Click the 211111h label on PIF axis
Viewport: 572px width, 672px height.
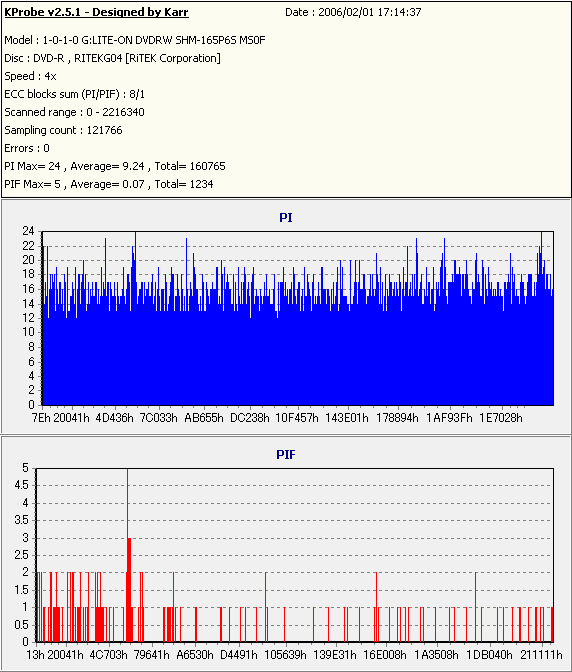[541, 655]
